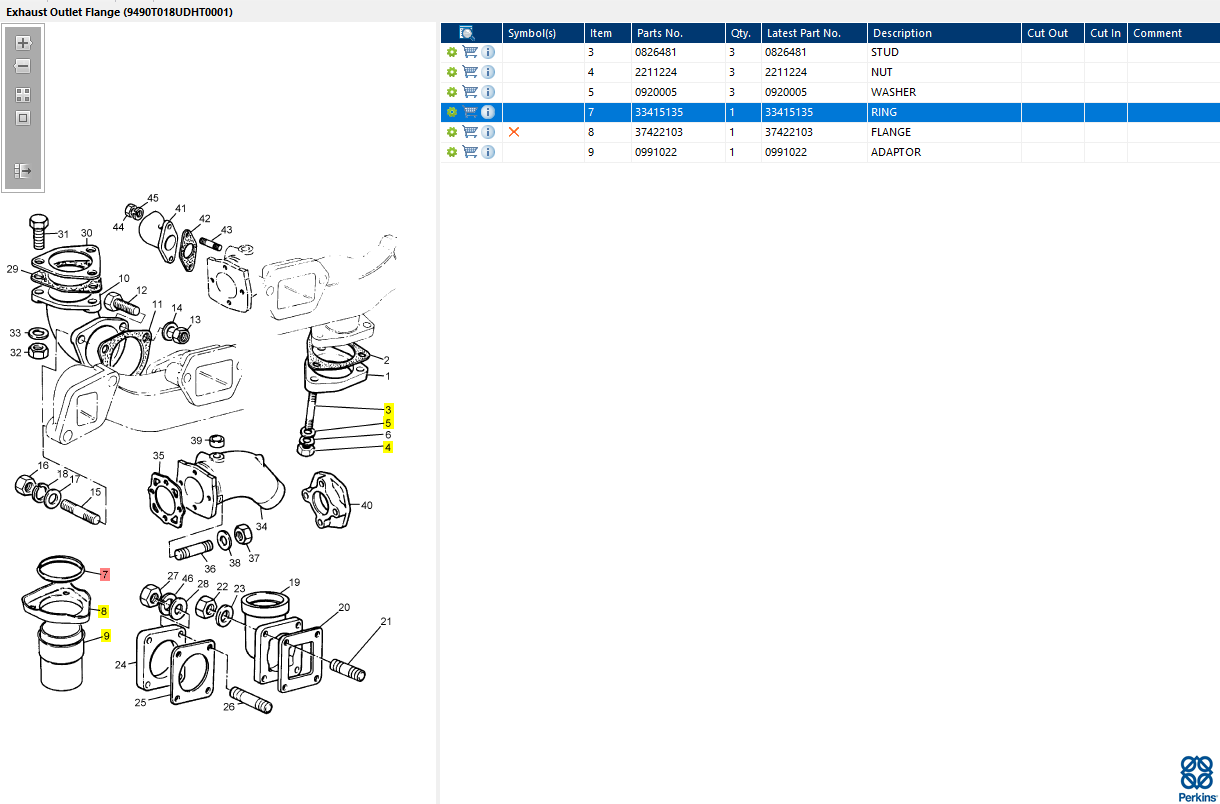1220x804 pixels.
Task: Add ADAPTOR 0991022 to cart
Action: click(x=470, y=152)
